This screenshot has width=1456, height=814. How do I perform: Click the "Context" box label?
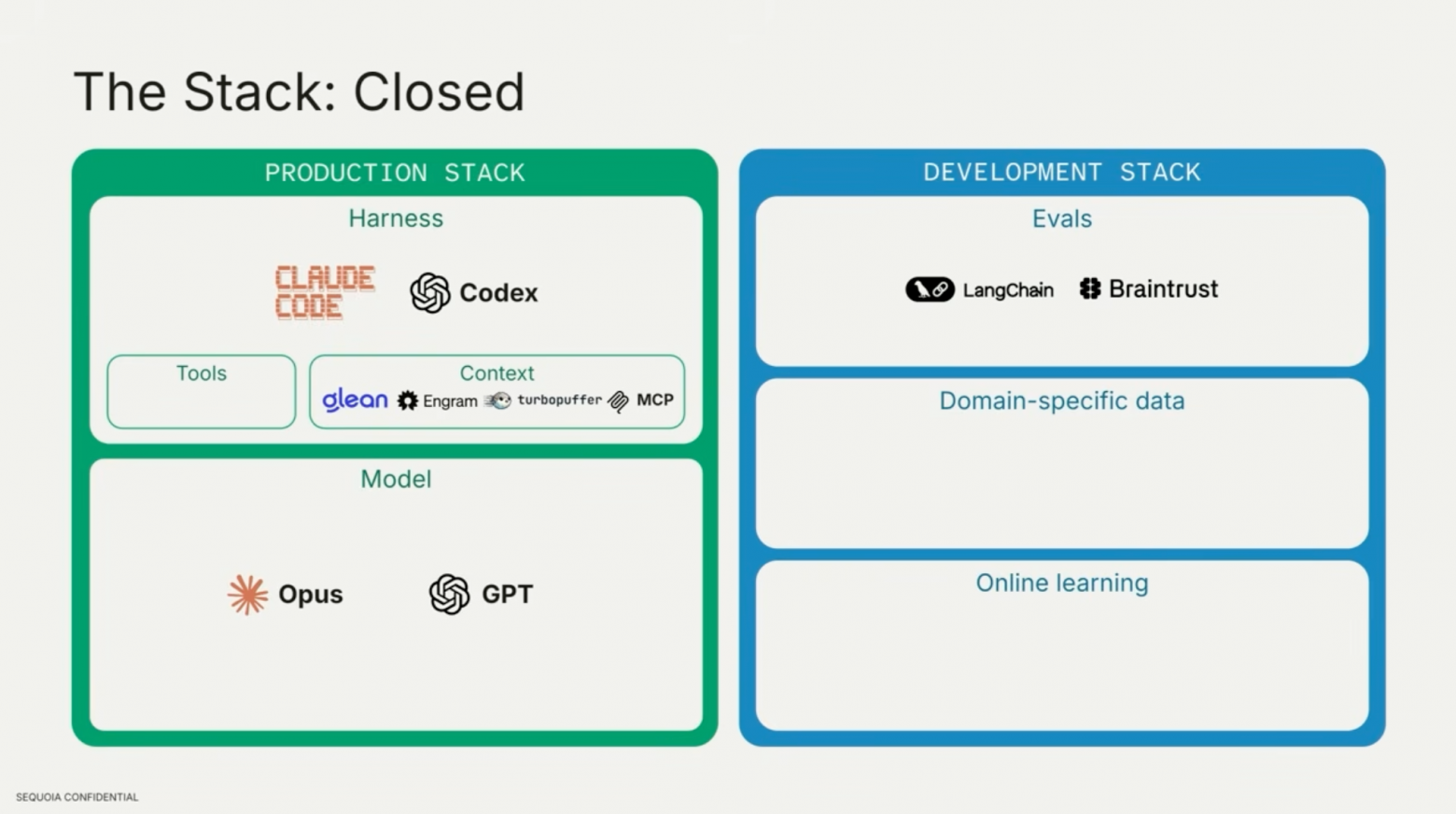coord(497,373)
